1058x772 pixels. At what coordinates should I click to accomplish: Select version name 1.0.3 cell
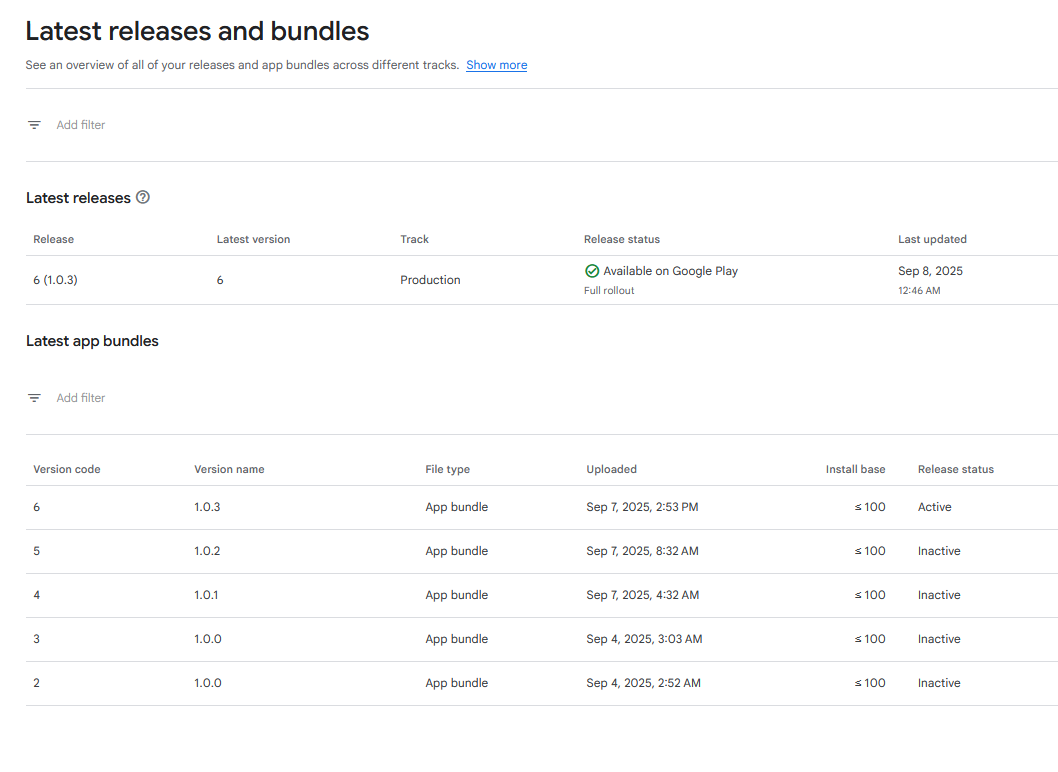click(207, 507)
